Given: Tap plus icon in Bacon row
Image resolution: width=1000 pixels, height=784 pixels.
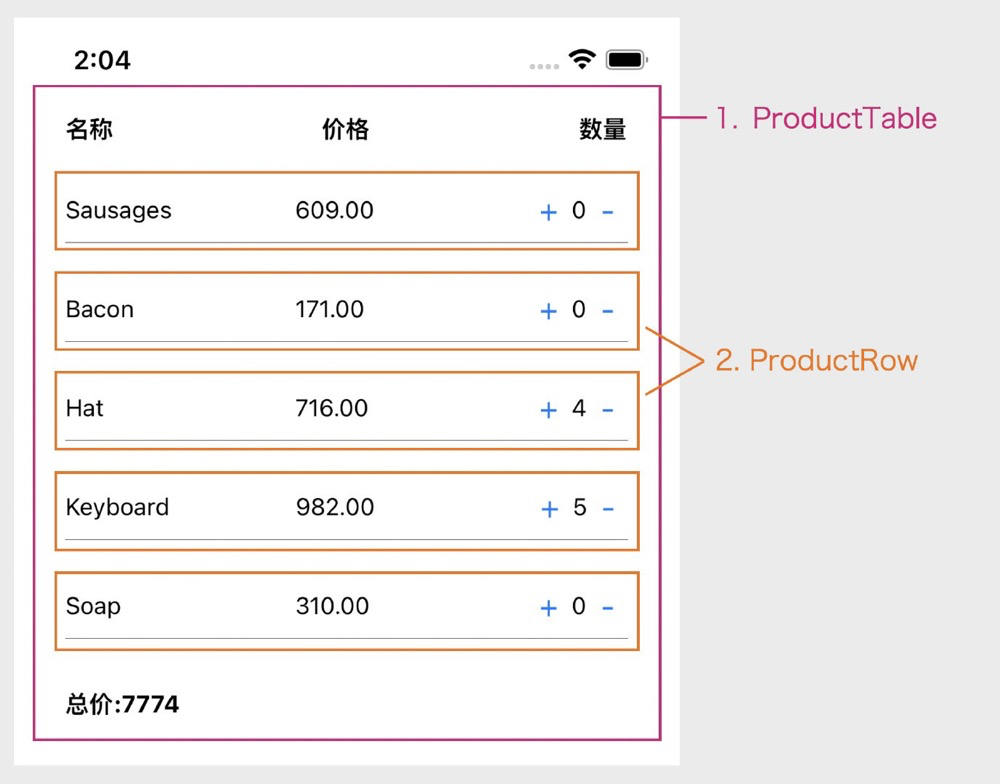Looking at the screenshot, I should click(548, 311).
